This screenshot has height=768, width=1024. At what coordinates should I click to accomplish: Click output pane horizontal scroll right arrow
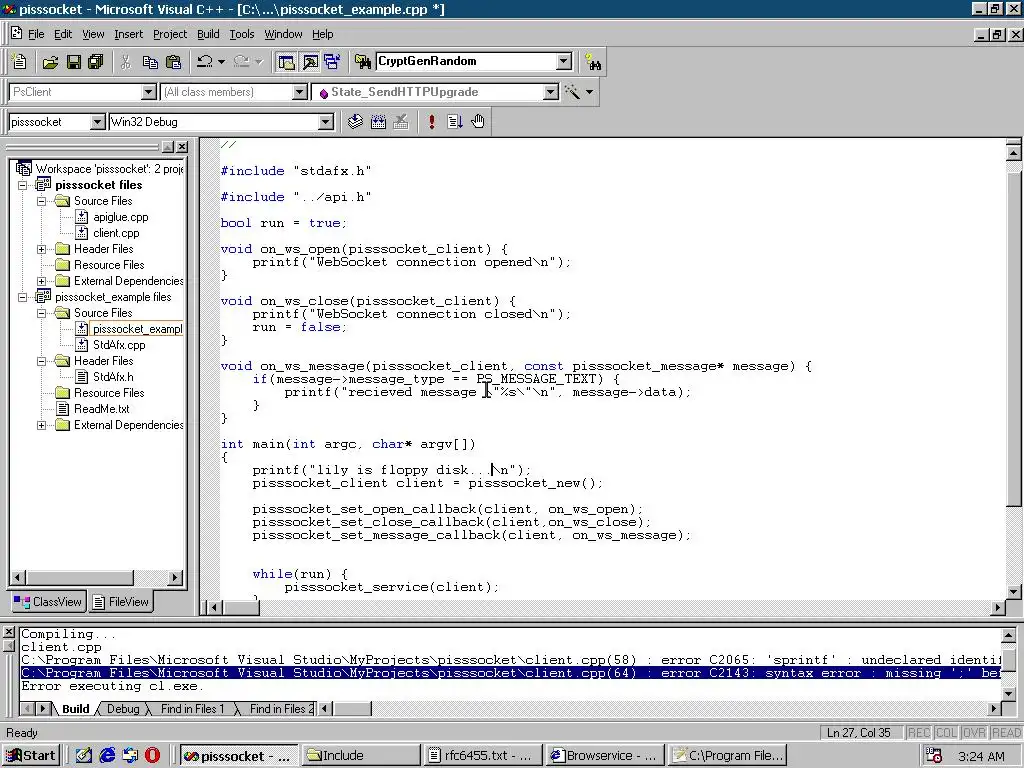coord(995,709)
